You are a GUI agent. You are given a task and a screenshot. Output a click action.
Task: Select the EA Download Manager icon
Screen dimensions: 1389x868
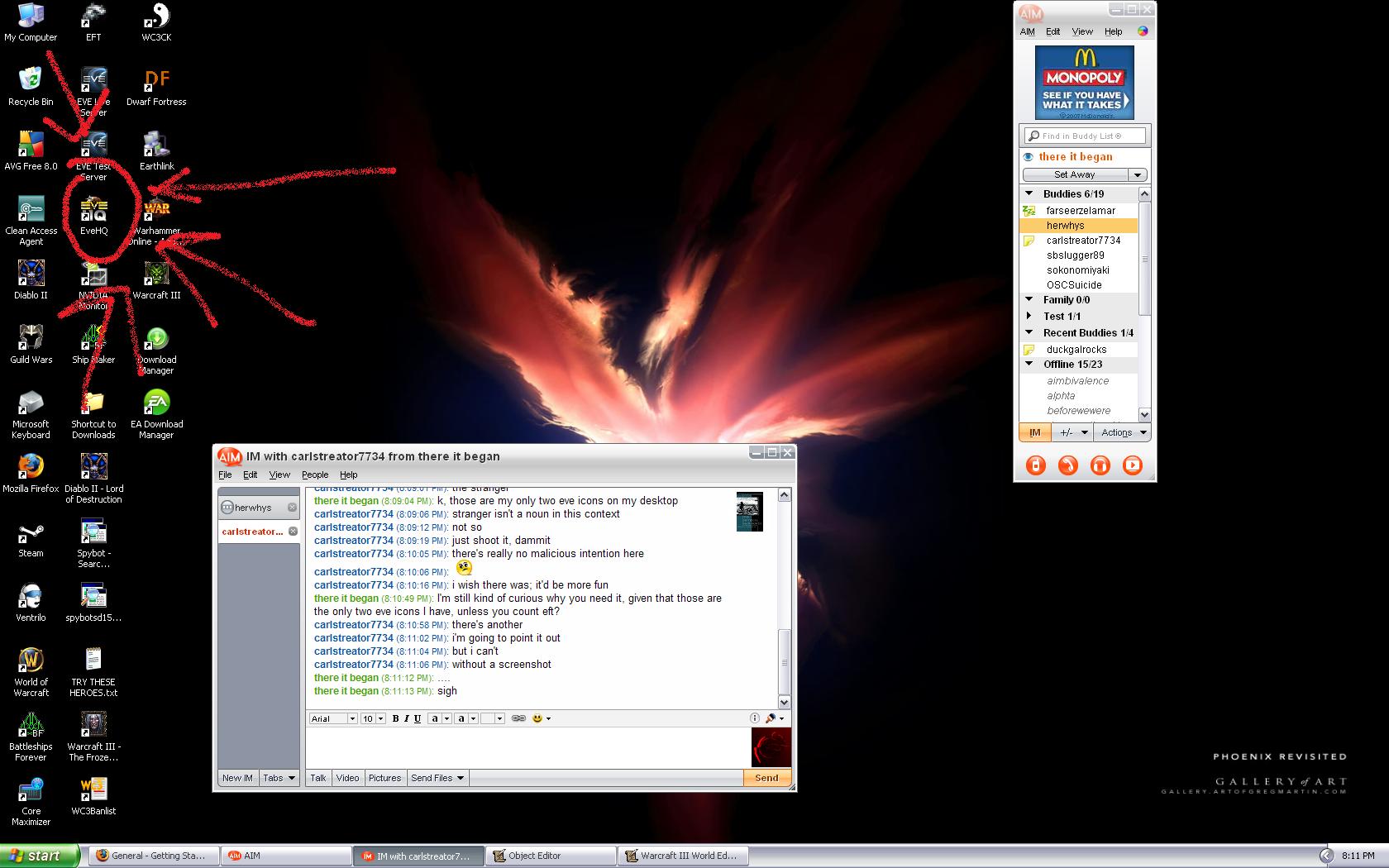coord(156,414)
